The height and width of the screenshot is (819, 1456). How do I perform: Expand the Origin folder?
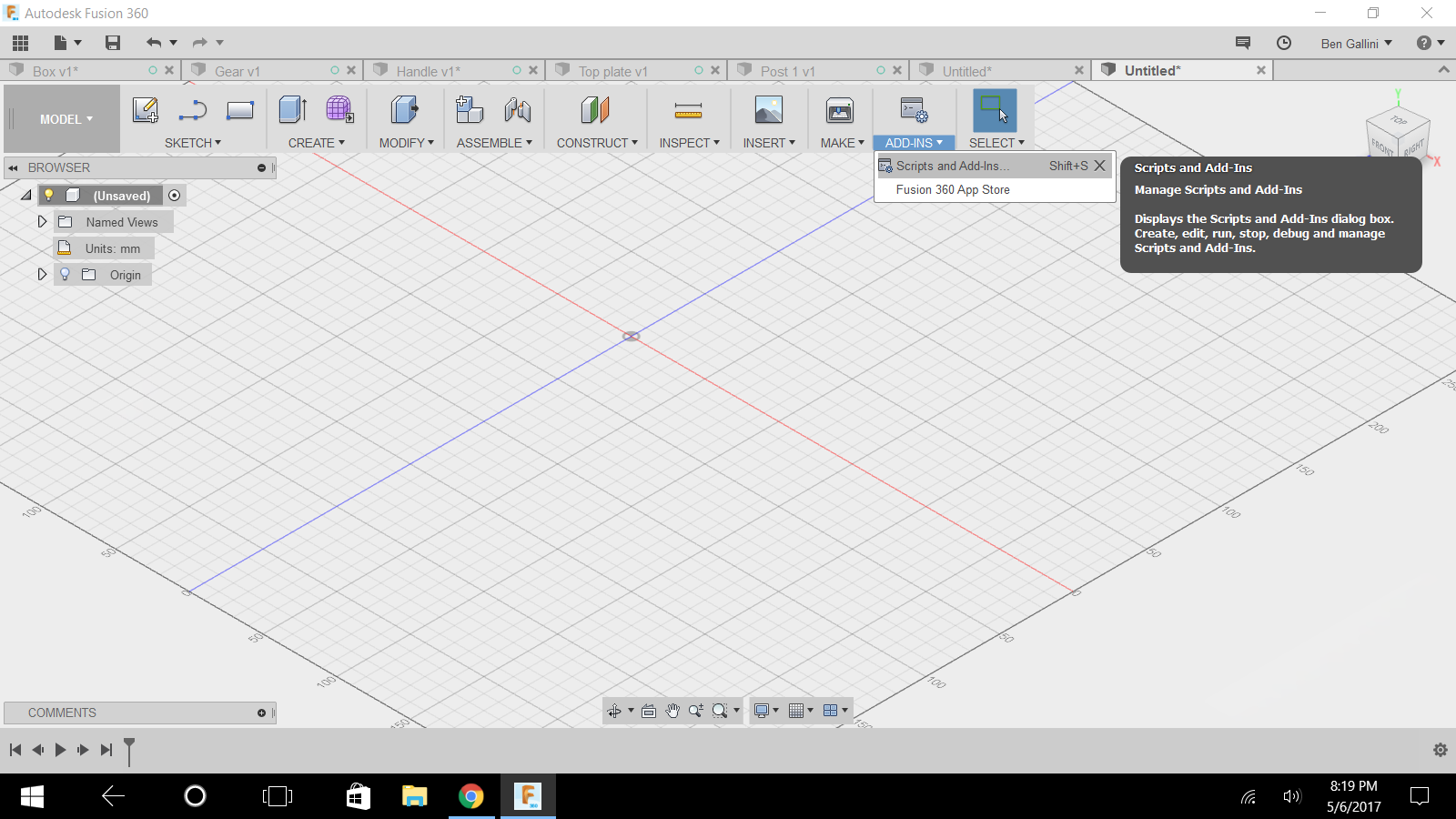[x=42, y=274]
